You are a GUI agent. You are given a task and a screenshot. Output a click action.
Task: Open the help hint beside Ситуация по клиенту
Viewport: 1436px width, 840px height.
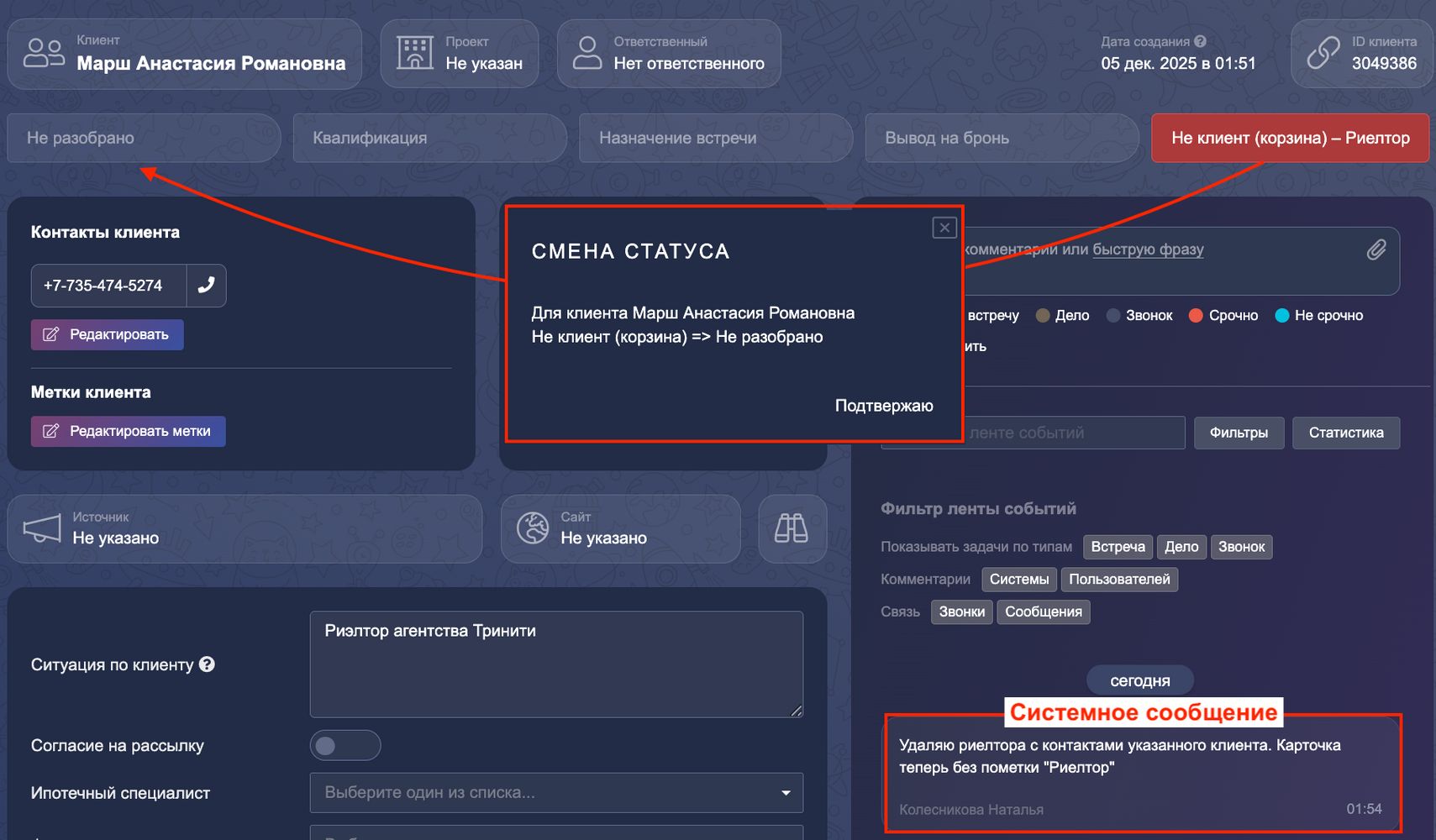tap(207, 664)
